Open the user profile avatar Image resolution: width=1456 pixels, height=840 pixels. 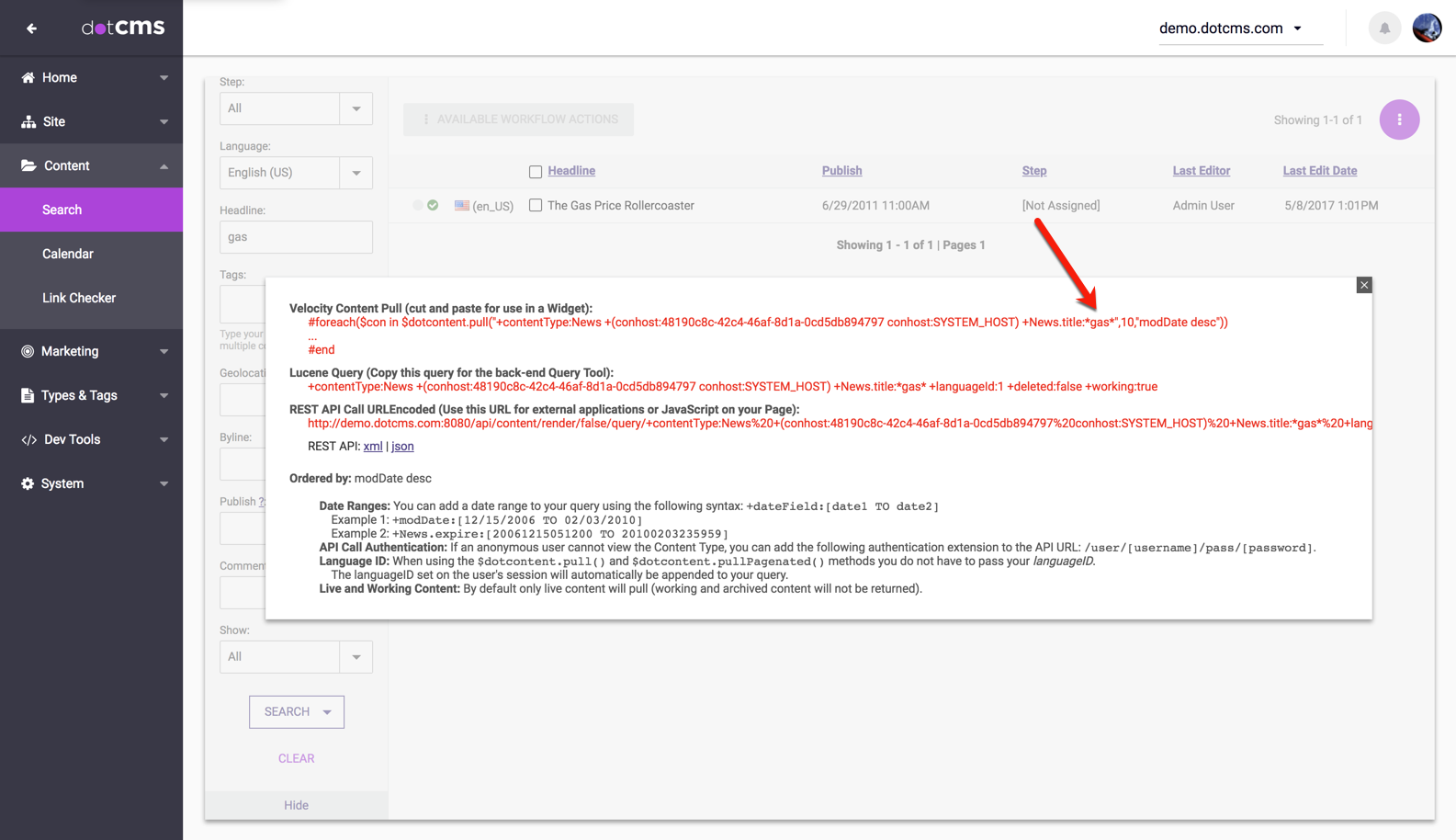point(1426,28)
